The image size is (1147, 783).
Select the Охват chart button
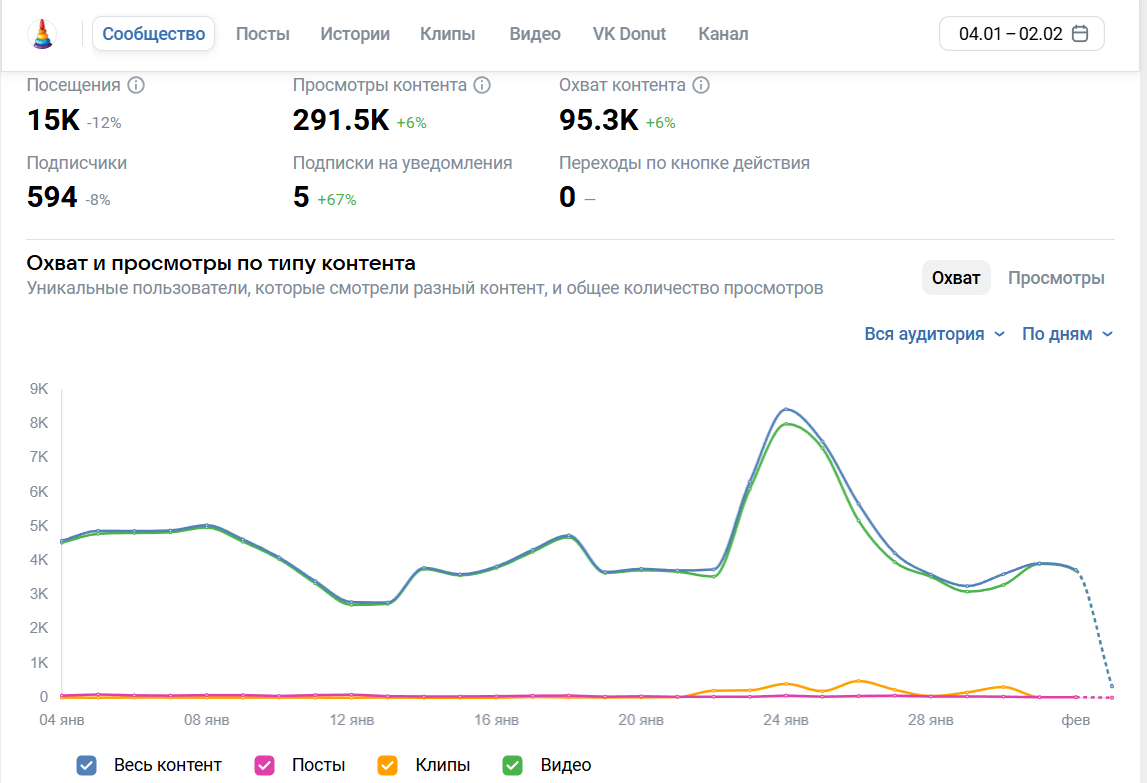[956, 278]
